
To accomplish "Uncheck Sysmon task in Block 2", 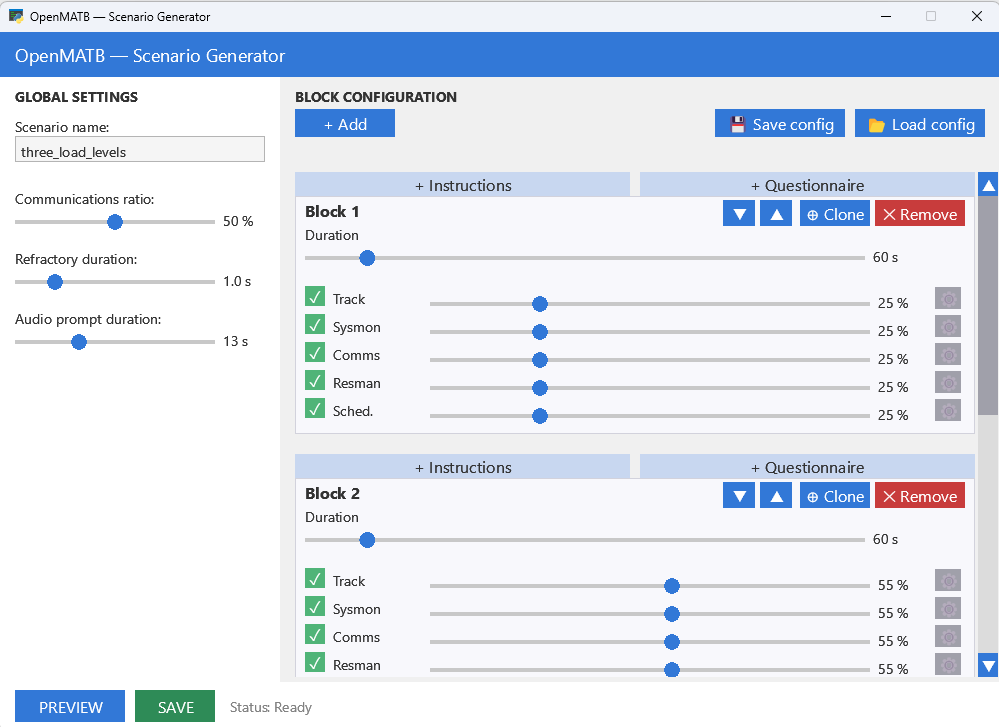I will tap(315, 607).
